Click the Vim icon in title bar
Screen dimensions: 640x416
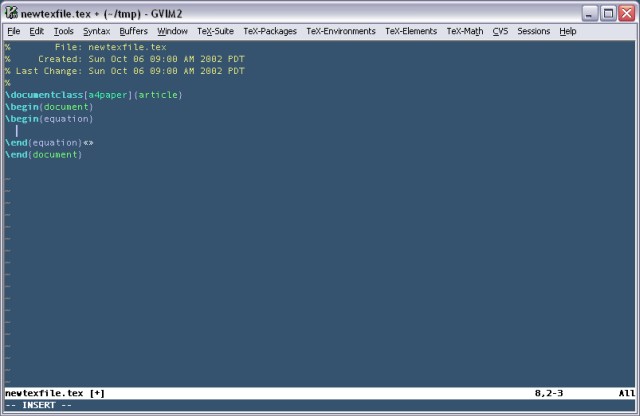pyautogui.click(x=12, y=12)
